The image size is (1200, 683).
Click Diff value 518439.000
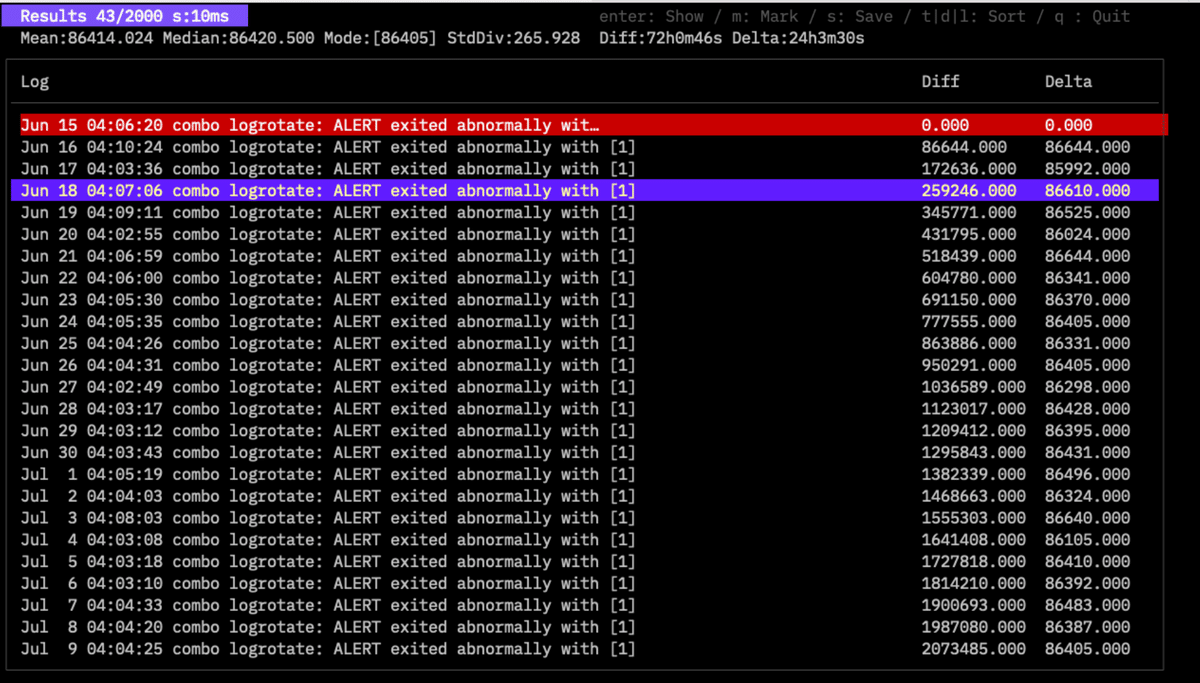[969, 256]
